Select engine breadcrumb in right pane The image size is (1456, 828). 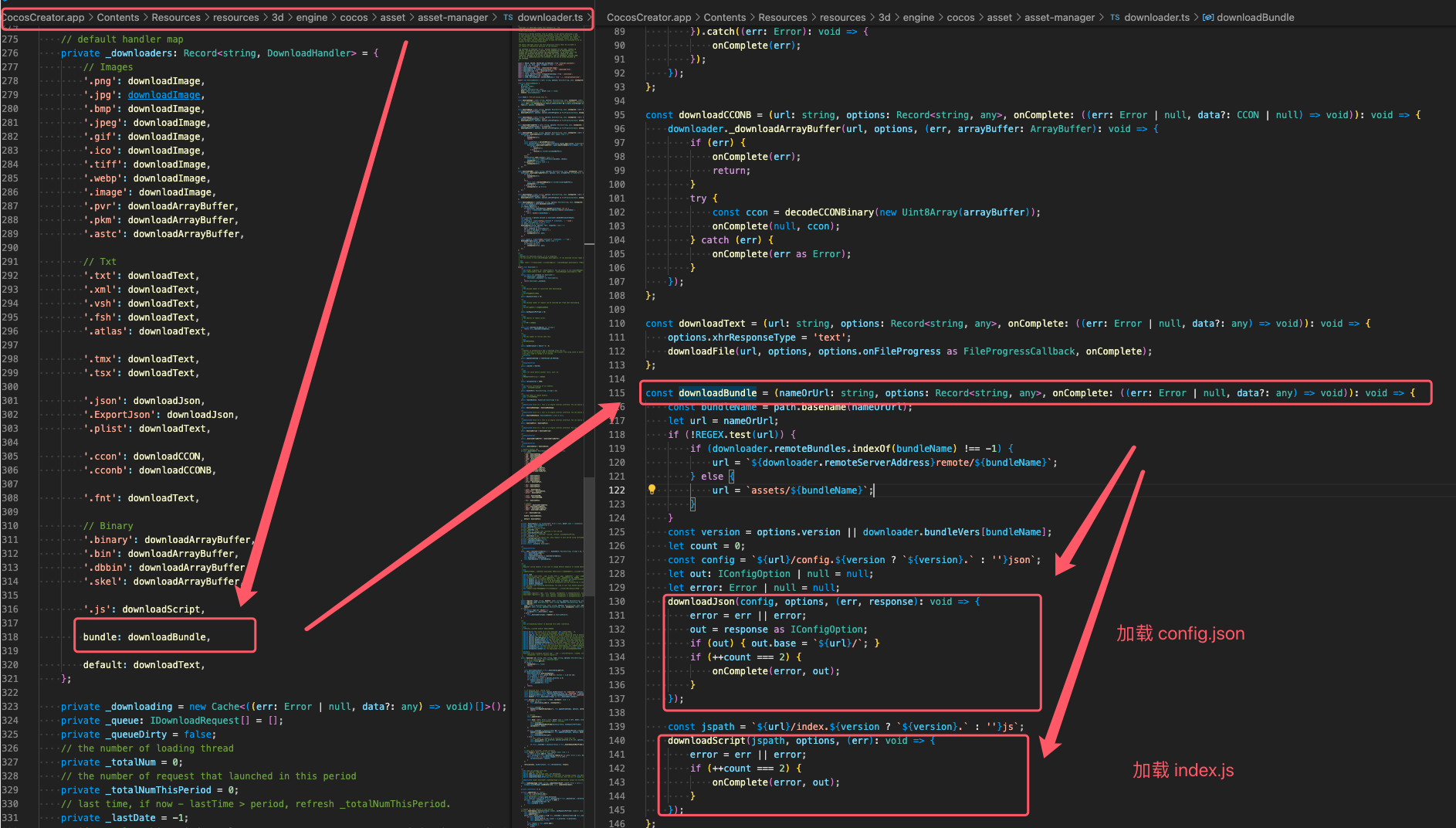pos(919,17)
